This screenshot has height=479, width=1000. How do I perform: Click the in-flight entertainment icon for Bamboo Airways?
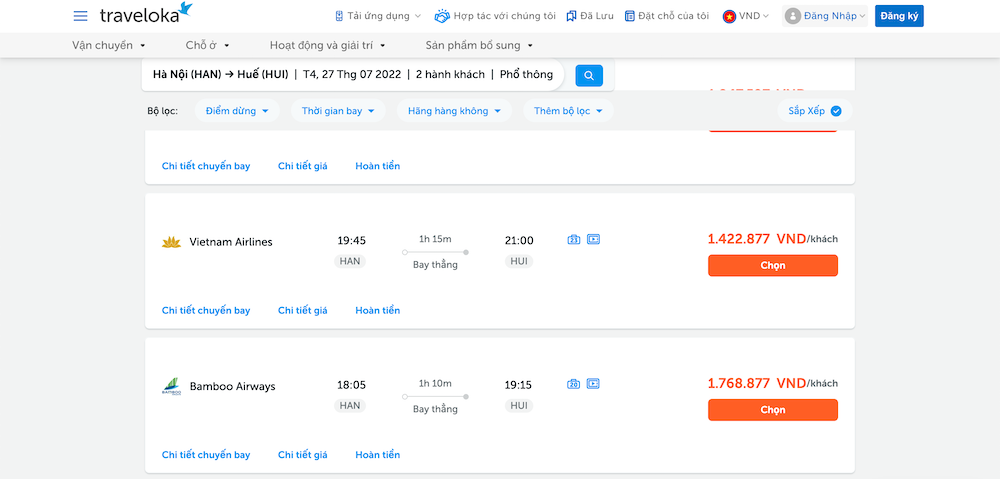[593, 384]
